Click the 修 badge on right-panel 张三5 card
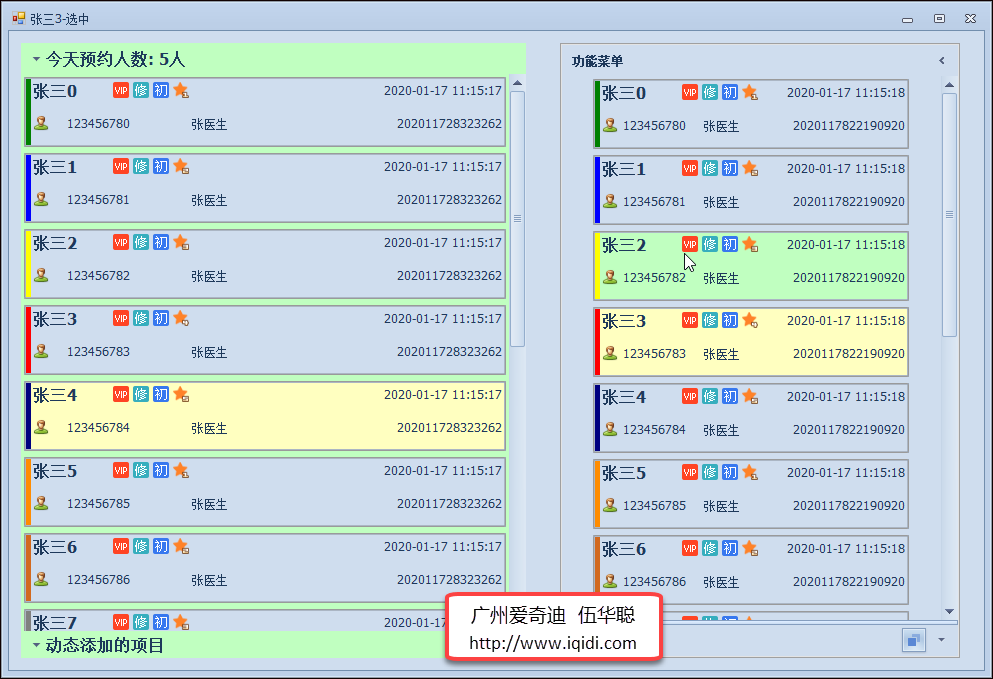Screen dimensions: 993x679 pos(710,472)
